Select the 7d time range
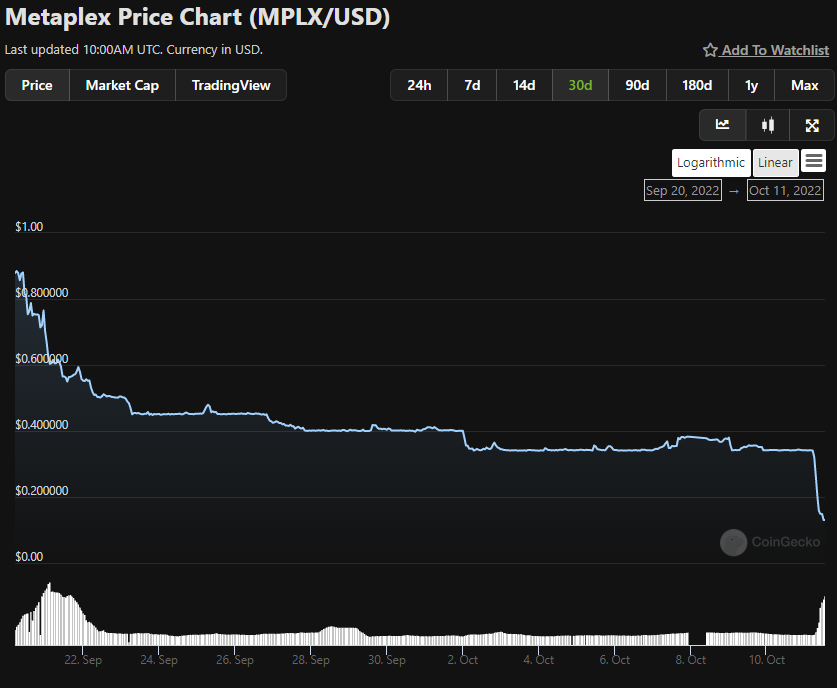The width and height of the screenshot is (837, 688). tap(472, 85)
